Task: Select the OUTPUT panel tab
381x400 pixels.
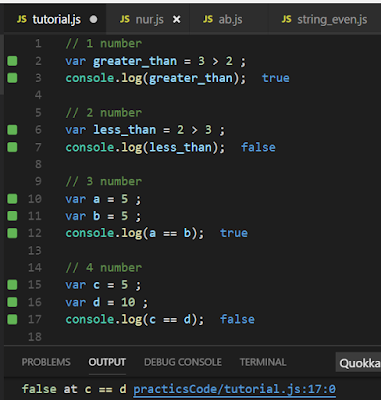Action: click(107, 362)
